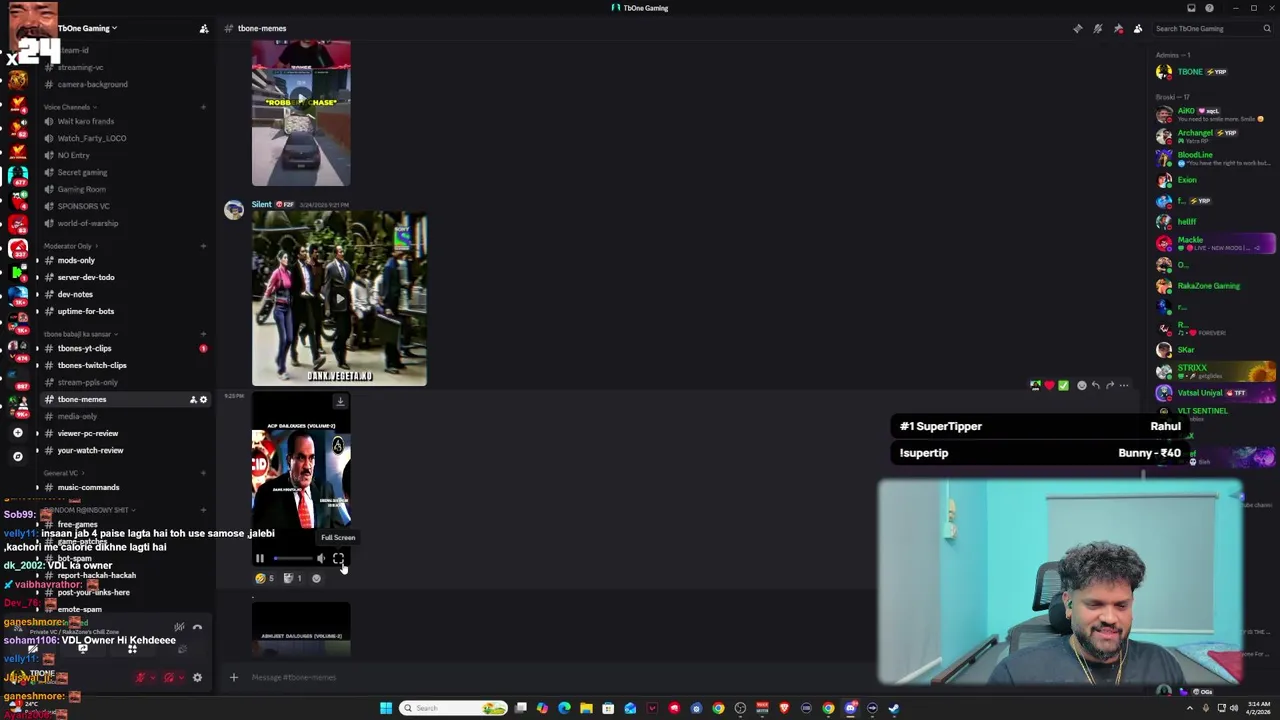Viewport: 1280px width, 720px height.
Task: Collapse the Voice Channels category
Action: (x=69, y=107)
